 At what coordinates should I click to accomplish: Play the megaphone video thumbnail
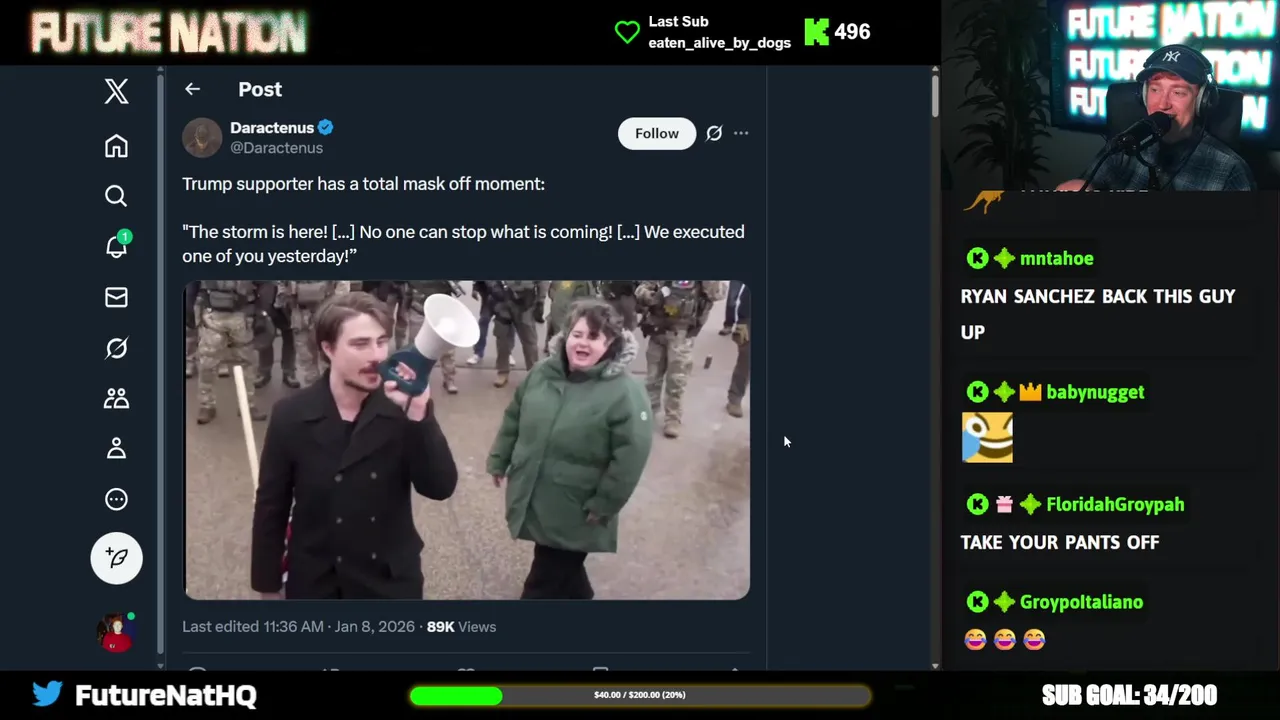tap(467, 440)
